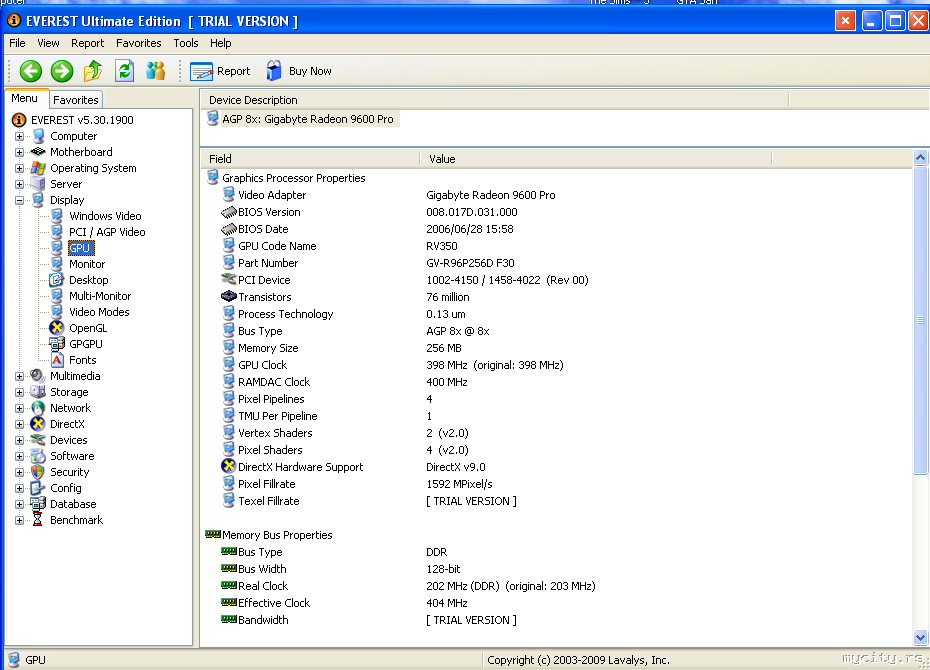Click the green Back arrow toolbar icon

click(30, 71)
